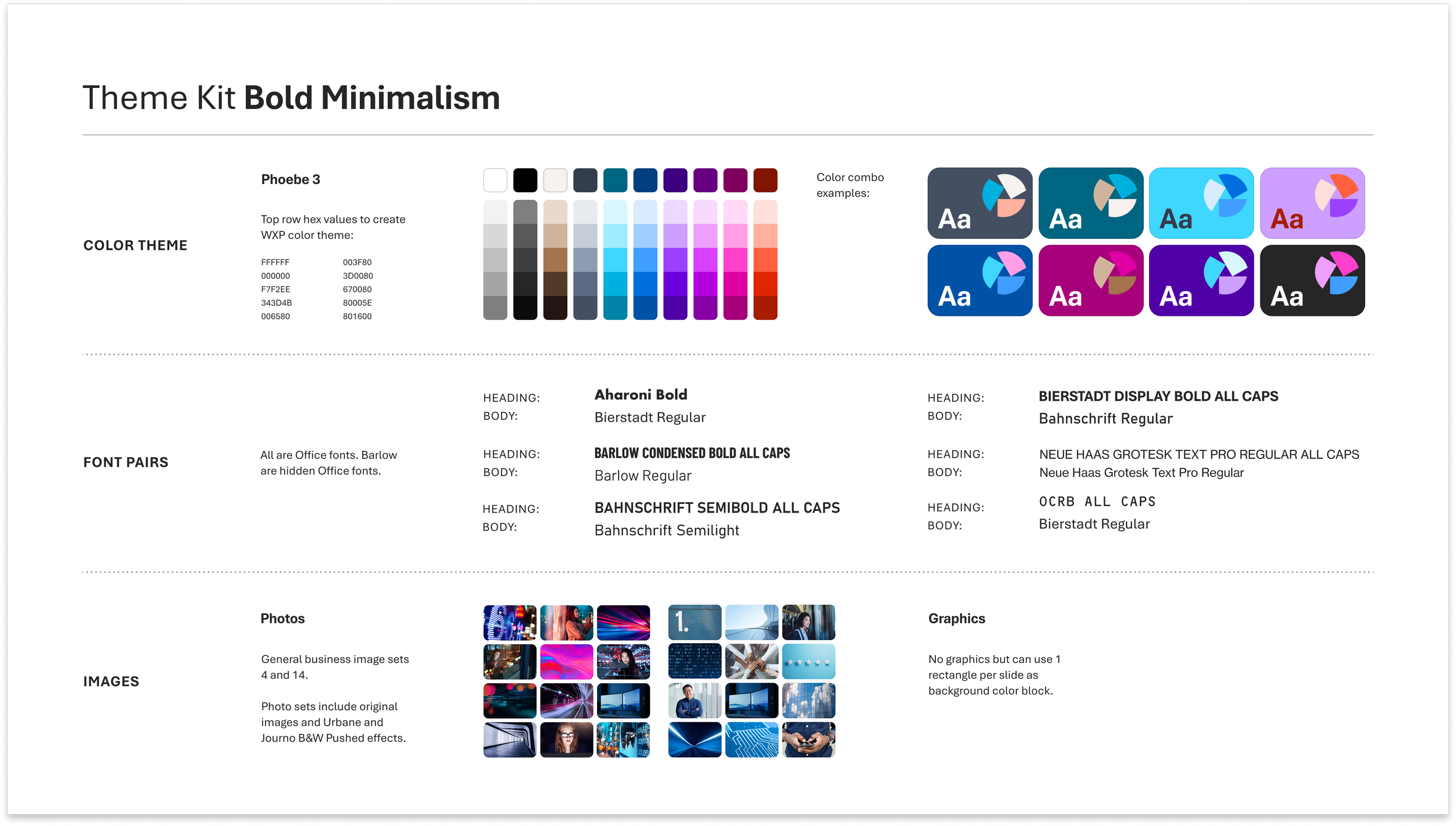Click the Theme Kit Bold Minimalism title
This screenshot has height=826, width=1456.
coord(291,97)
